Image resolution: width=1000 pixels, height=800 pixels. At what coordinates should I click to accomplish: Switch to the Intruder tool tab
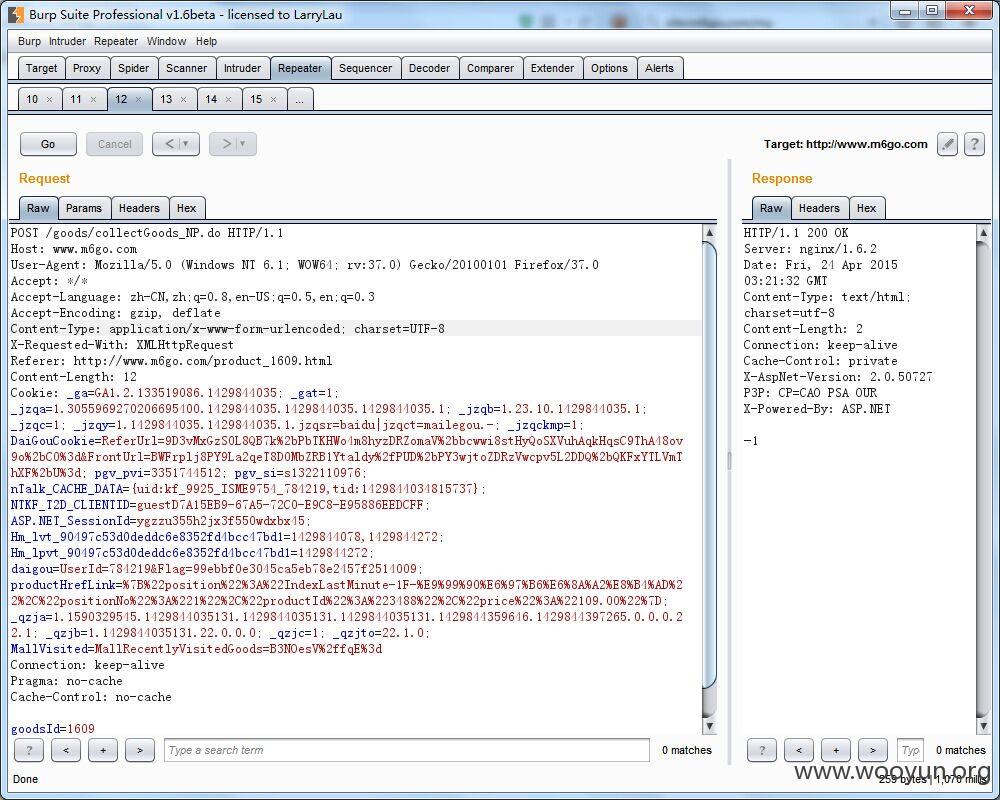(x=242, y=68)
